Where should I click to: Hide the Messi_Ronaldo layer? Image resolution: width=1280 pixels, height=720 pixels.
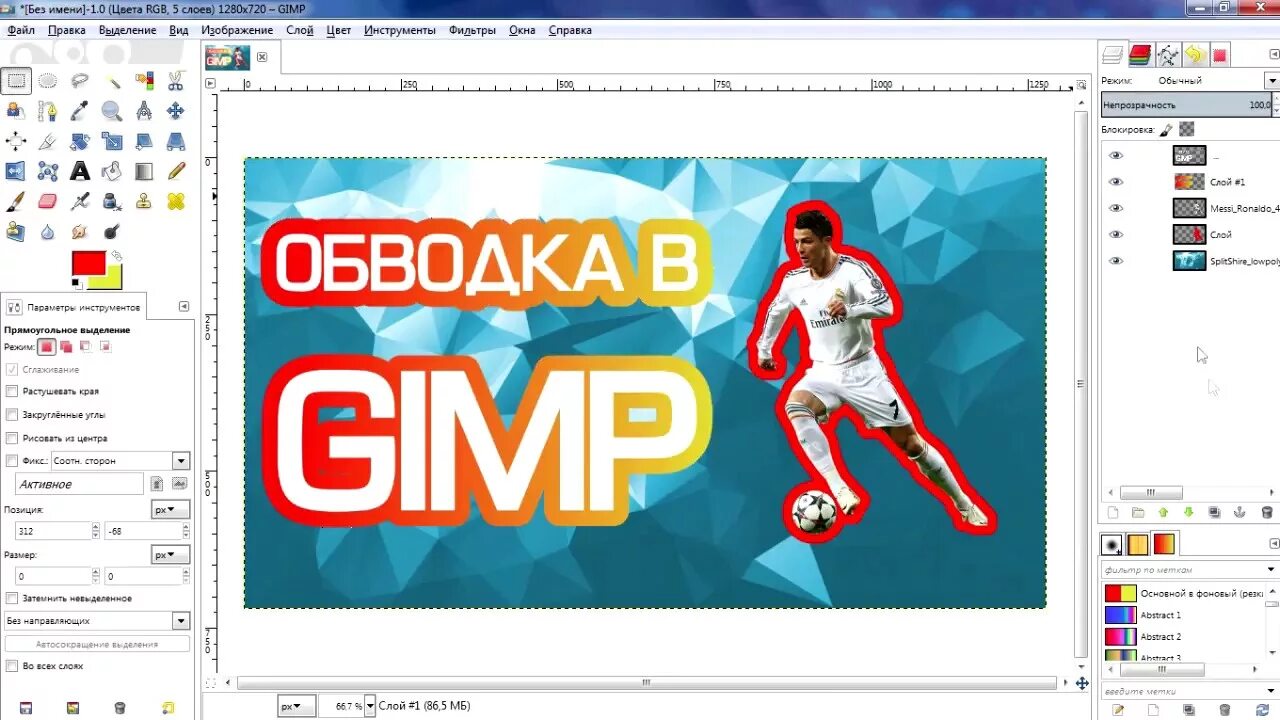coord(1116,208)
